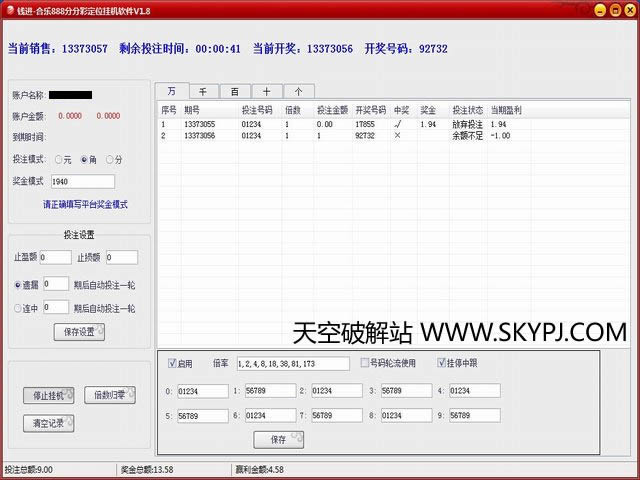Viewport: 640px width, 480px height.
Task: Switch to the 千 position tab
Action: 202,90
